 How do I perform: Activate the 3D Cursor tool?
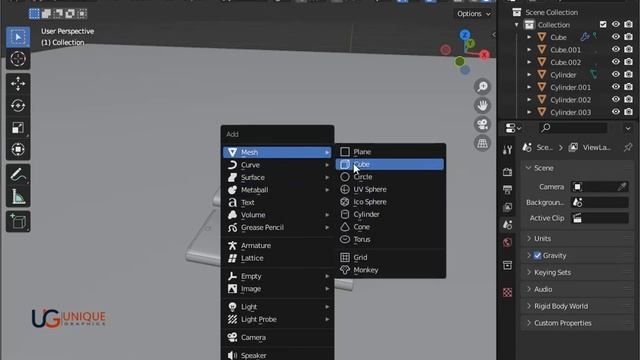(x=18, y=59)
